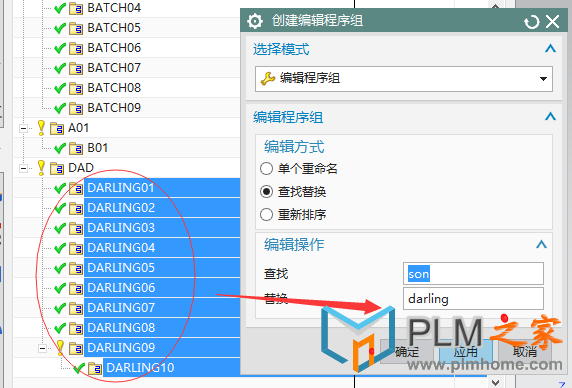The height and width of the screenshot is (388, 572).
Task: Click the folder icon of A01
Action: (x=57, y=128)
